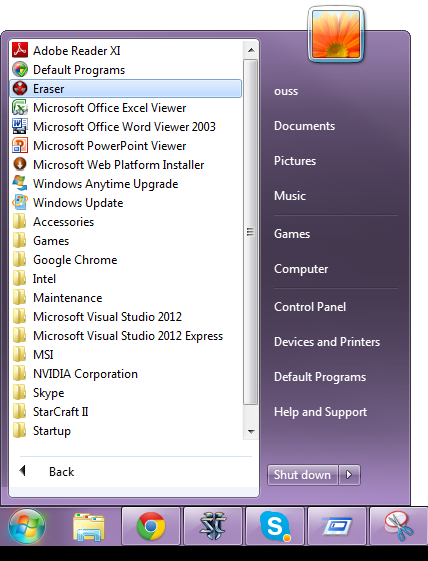428x561 pixels.
Task: Open Adobe Reader XI icon
Action: click(20, 50)
